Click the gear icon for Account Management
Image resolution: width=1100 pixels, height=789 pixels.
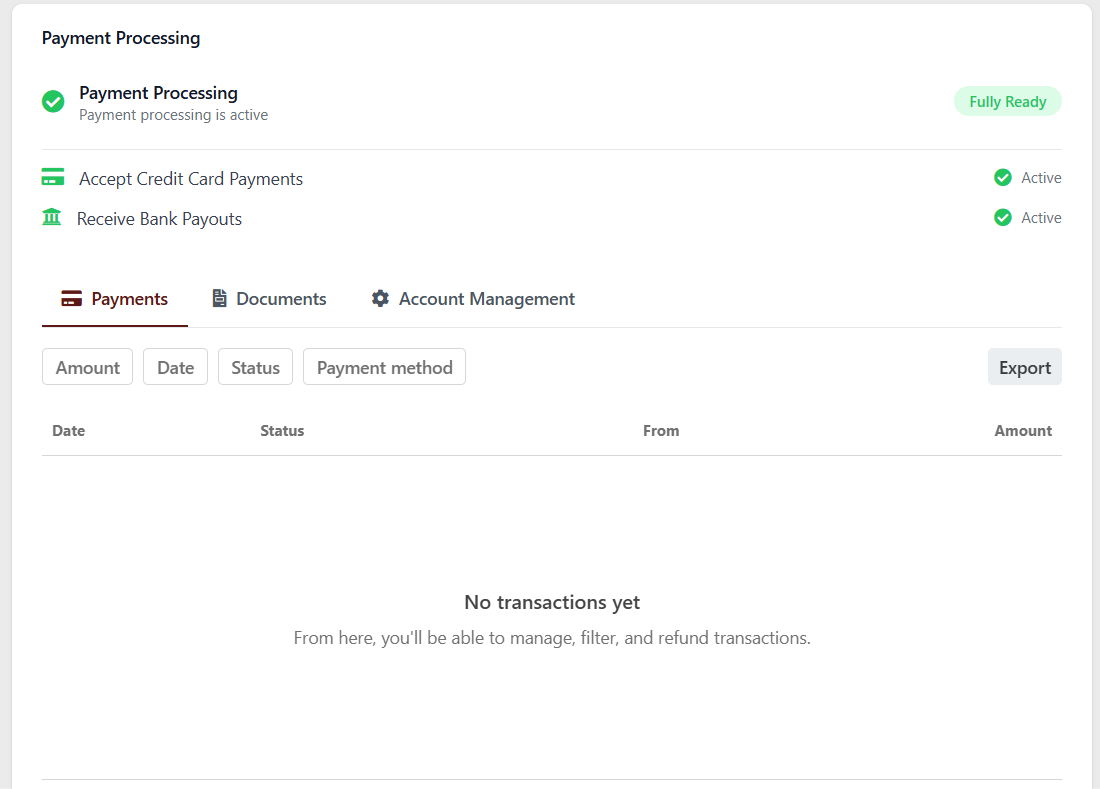coord(380,299)
